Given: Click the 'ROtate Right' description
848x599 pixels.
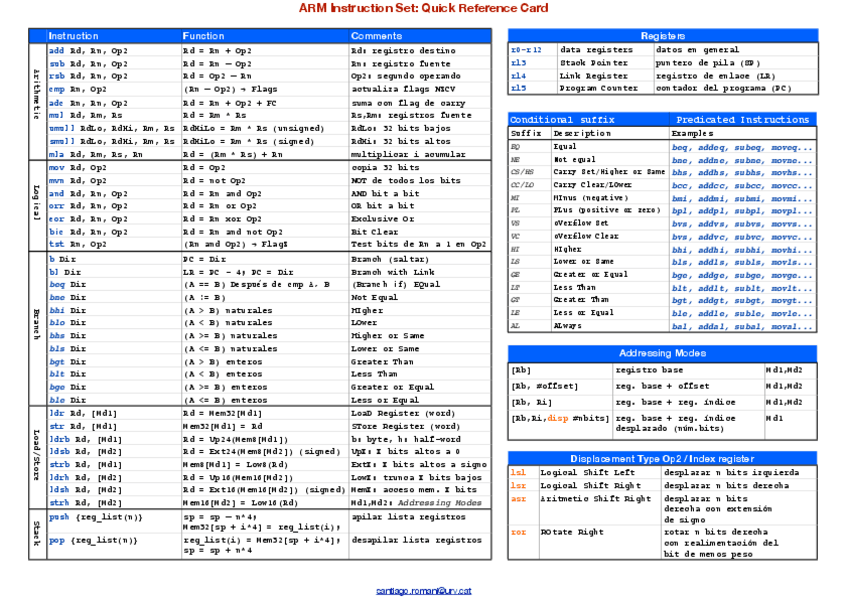Looking at the screenshot, I should [572, 532].
